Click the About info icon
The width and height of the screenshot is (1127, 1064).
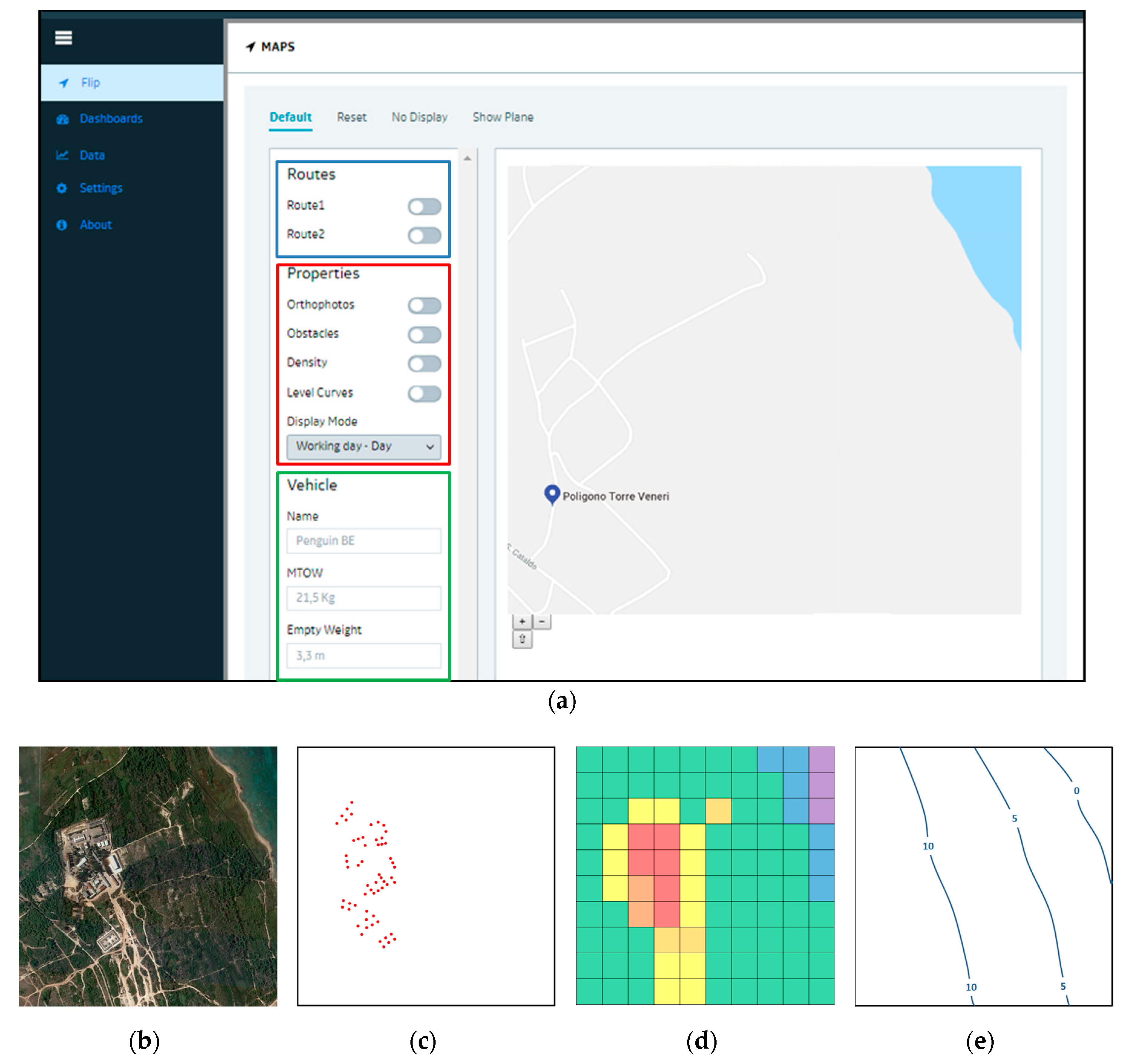pos(62,225)
